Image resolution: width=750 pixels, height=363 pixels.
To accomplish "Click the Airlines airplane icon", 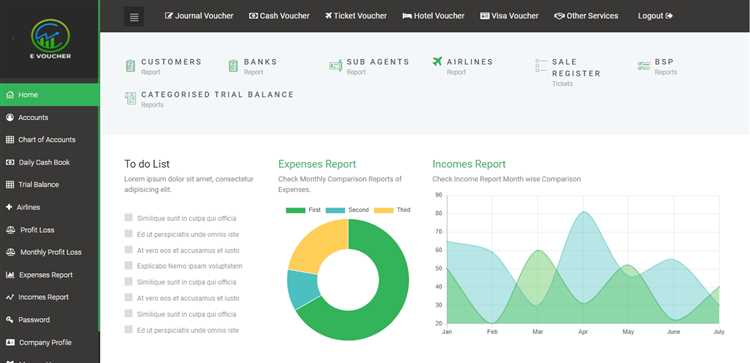I will point(437,61).
